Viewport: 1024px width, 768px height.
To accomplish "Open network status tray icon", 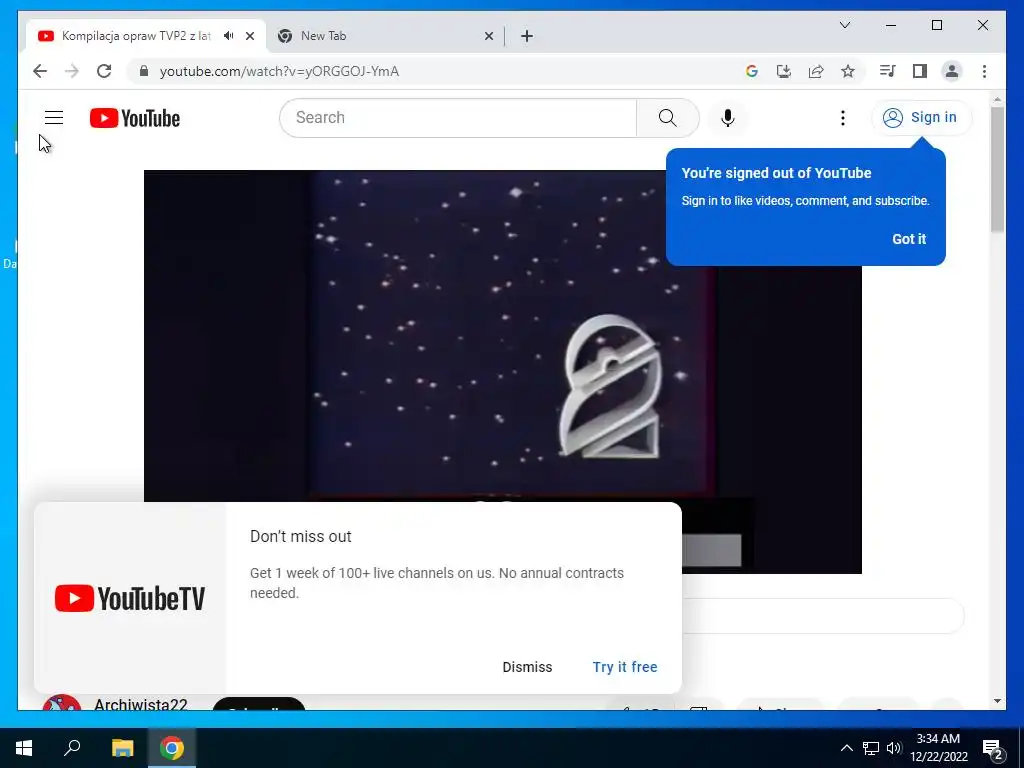I will tap(871, 748).
